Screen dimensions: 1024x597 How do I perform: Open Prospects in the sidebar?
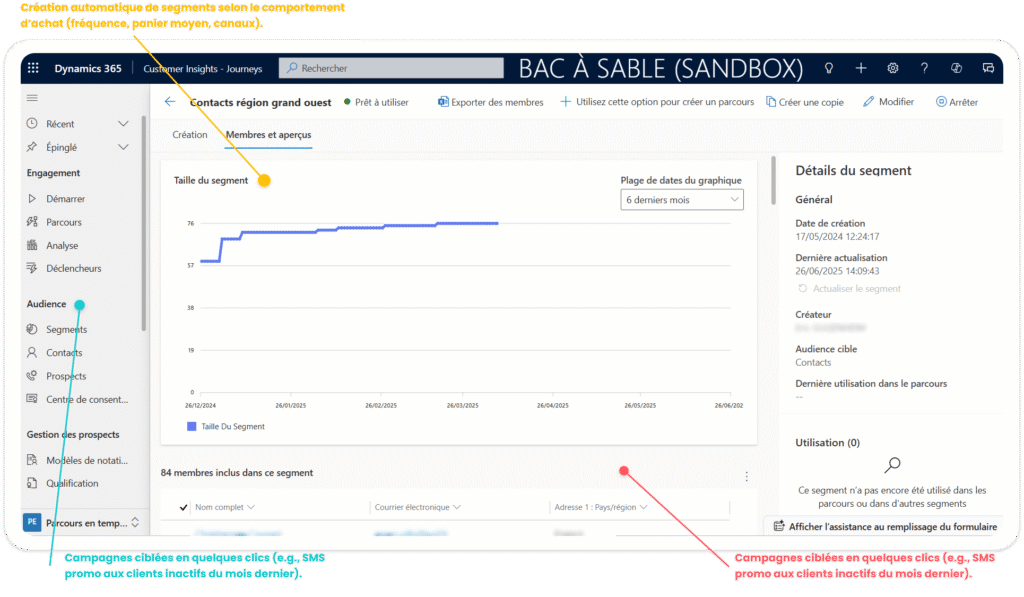66,376
